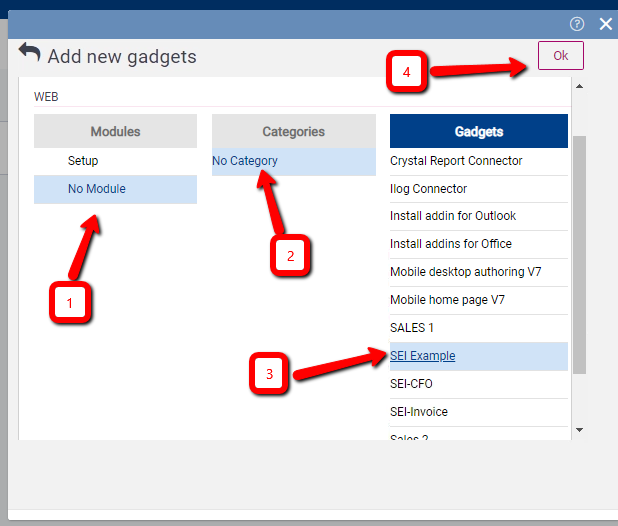Select Install addin for Outlook gadget
This screenshot has height=526, width=618.
pyautogui.click(x=453, y=216)
